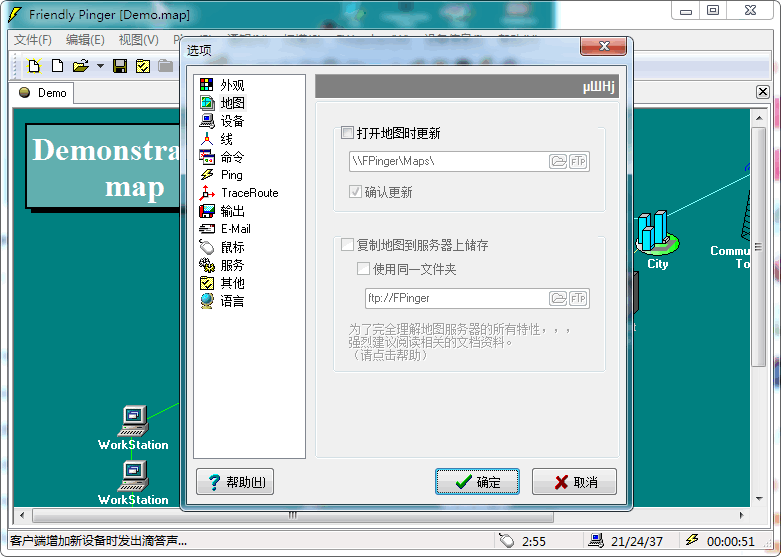Open the 文件(F) menu

(x=33, y=40)
